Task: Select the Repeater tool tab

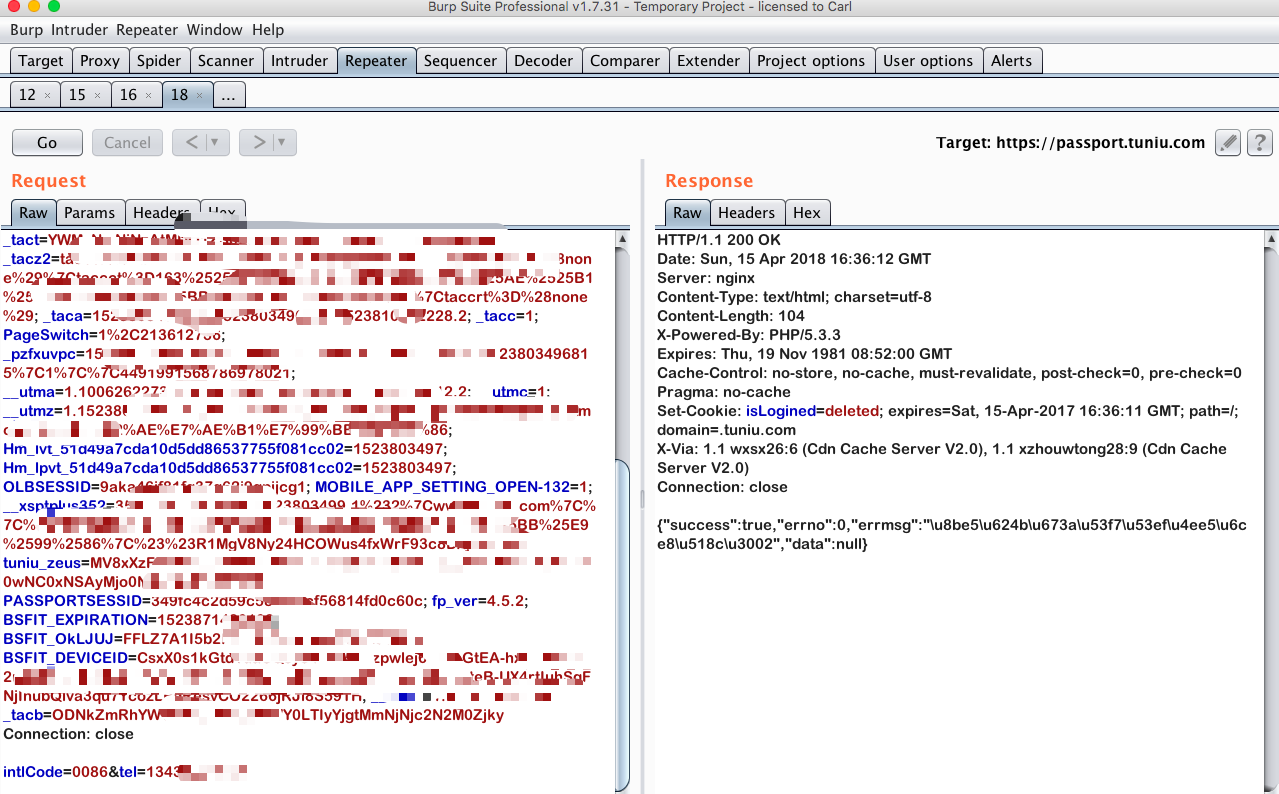Action: (x=376, y=61)
